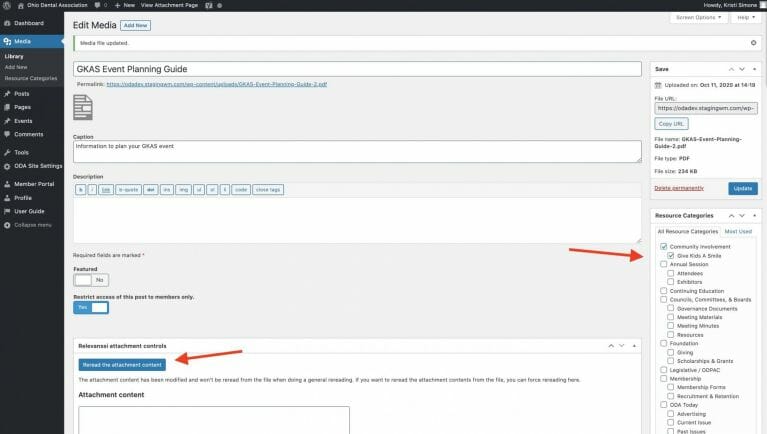The height and width of the screenshot is (434, 767).
Task: Click the close tags button
Action: (x=268, y=190)
